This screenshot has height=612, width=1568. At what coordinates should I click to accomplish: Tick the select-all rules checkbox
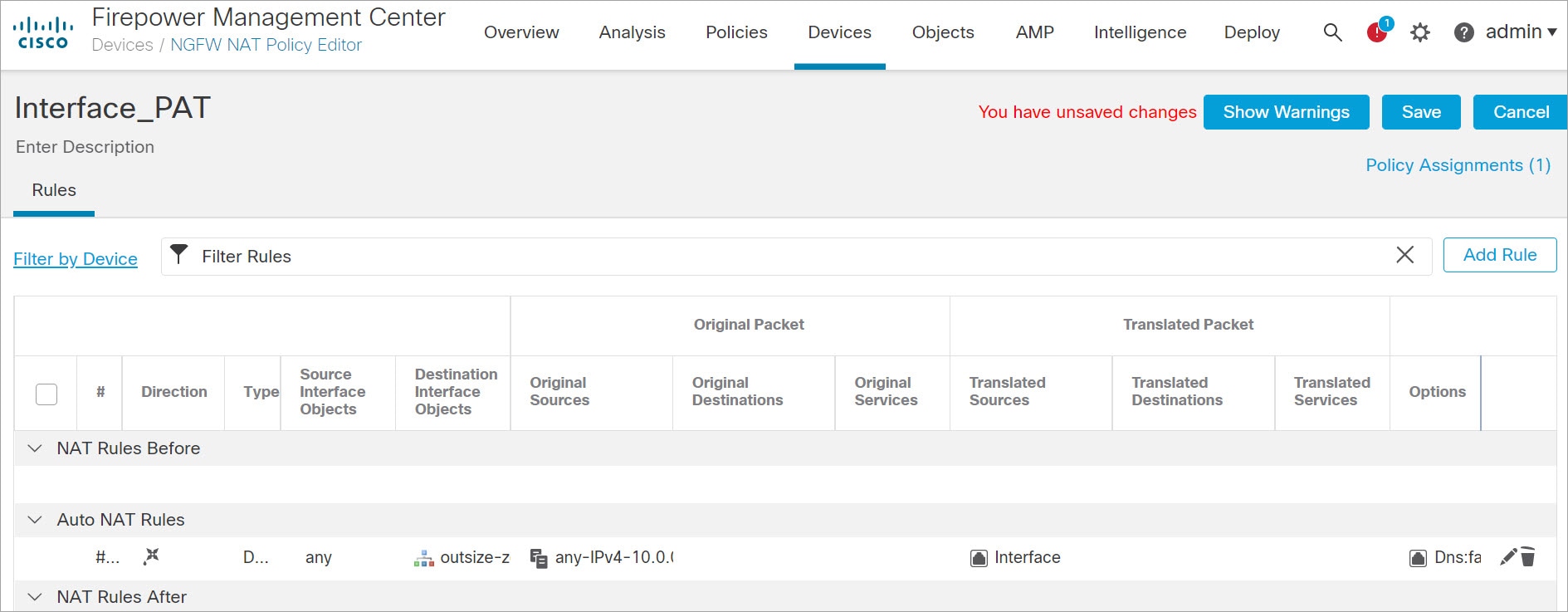[46, 394]
